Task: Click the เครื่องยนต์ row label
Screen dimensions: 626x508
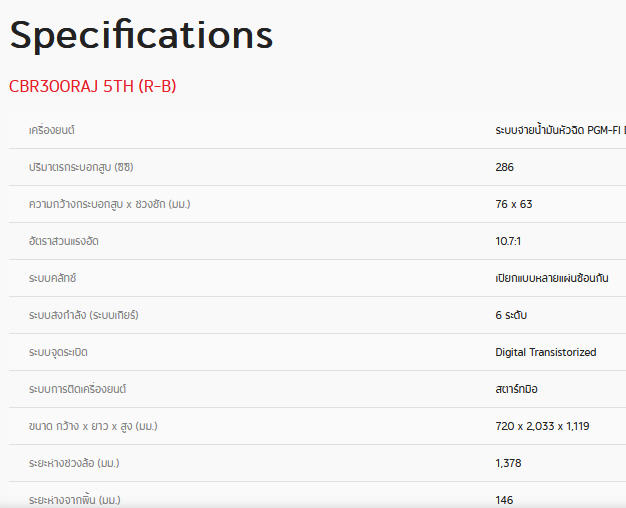Action: click(x=52, y=130)
